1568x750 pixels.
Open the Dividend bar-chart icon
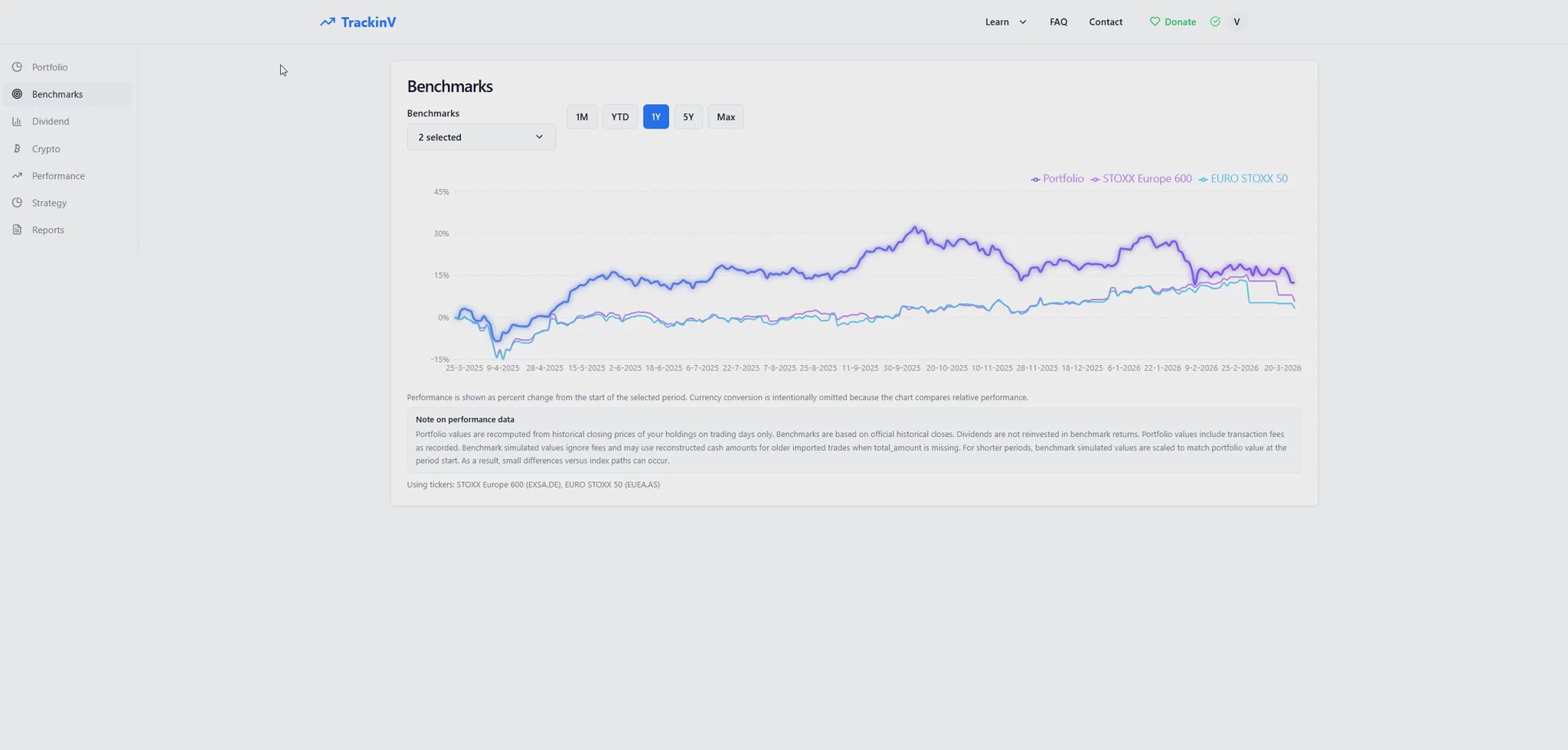coord(17,122)
